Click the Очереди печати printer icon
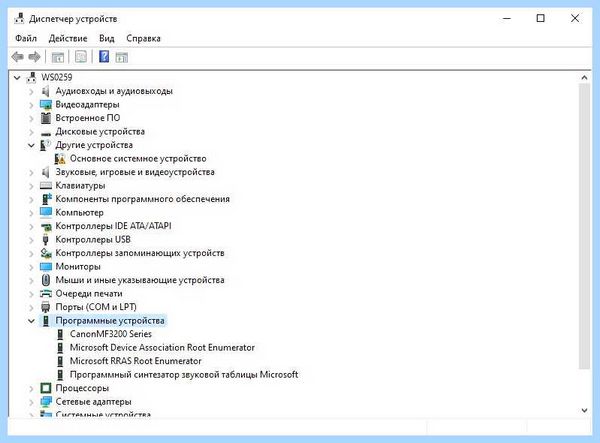The image size is (600, 443). [x=46, y=294]
